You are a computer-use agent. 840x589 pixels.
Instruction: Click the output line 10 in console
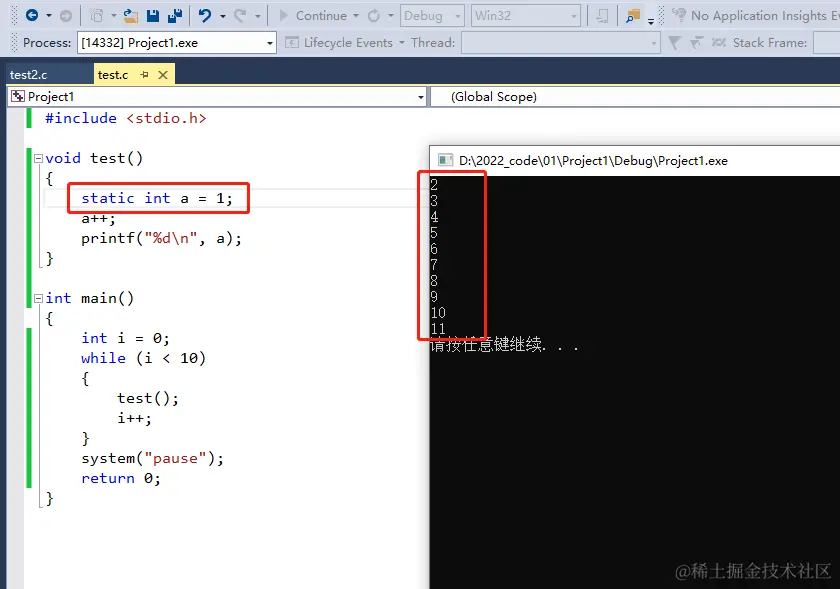(438, 312)
